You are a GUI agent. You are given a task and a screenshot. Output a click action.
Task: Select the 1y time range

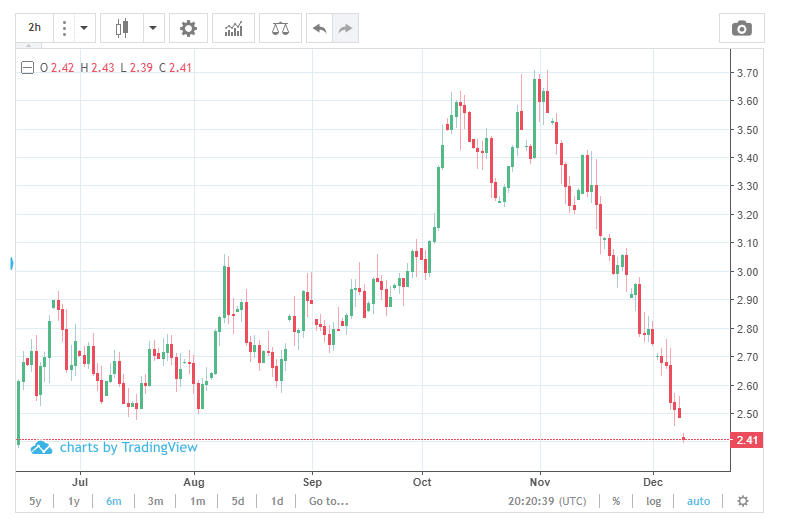[x=74, y=501]
